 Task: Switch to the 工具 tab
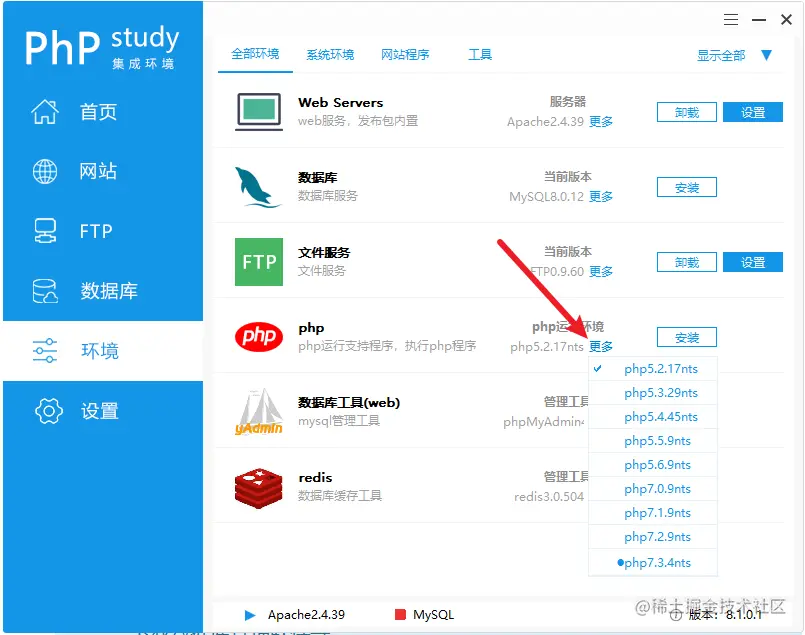click(x=480, y=54)
